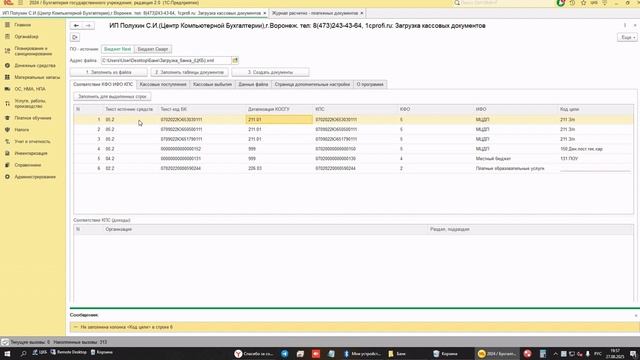Click 2. Заполнить таблицы документов button
The image size is (640, 360).
tap(189, 72)
